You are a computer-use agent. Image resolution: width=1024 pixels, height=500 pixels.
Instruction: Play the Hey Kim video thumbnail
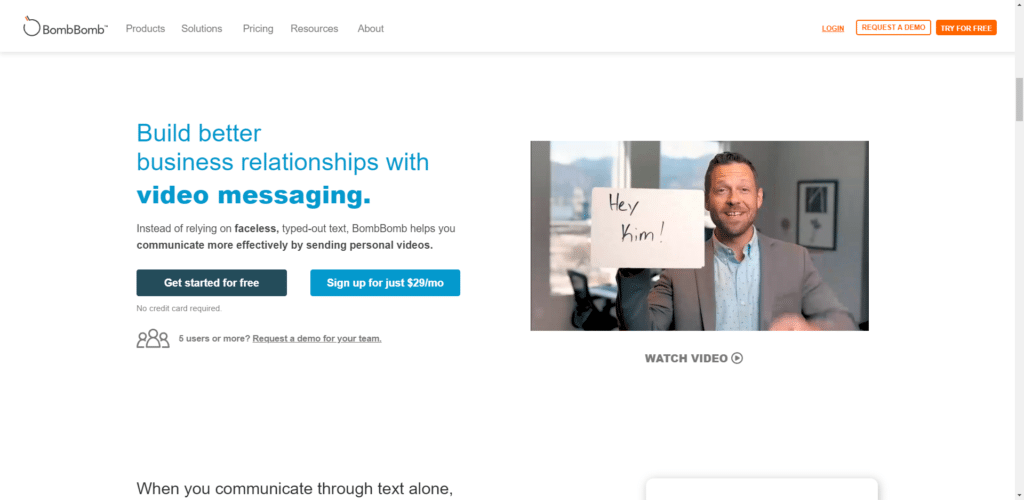(699, 236)
